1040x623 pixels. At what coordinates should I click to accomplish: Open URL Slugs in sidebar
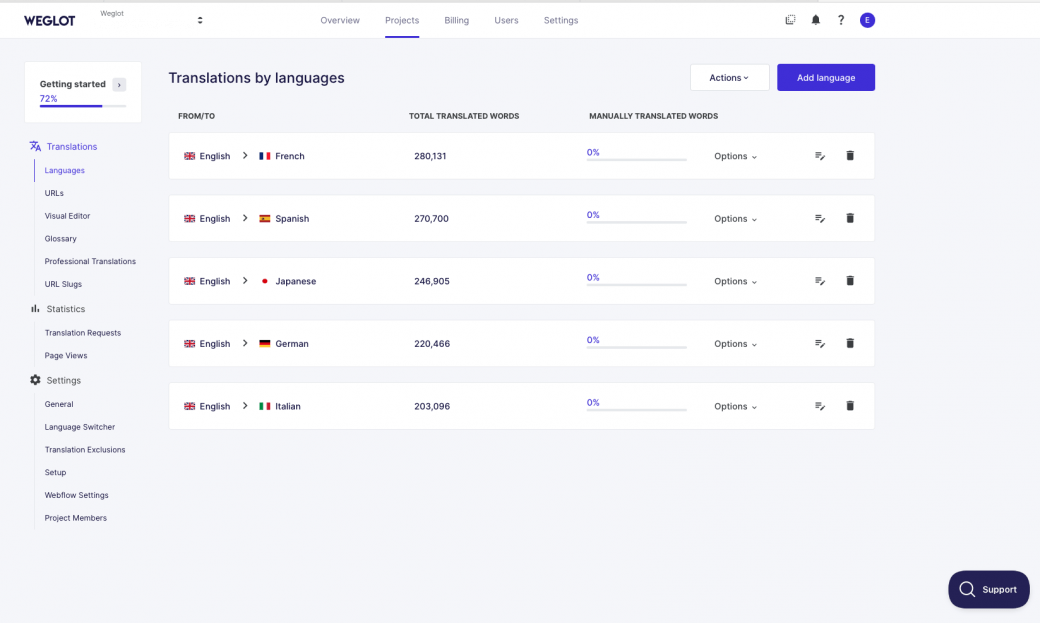point(63,284)
